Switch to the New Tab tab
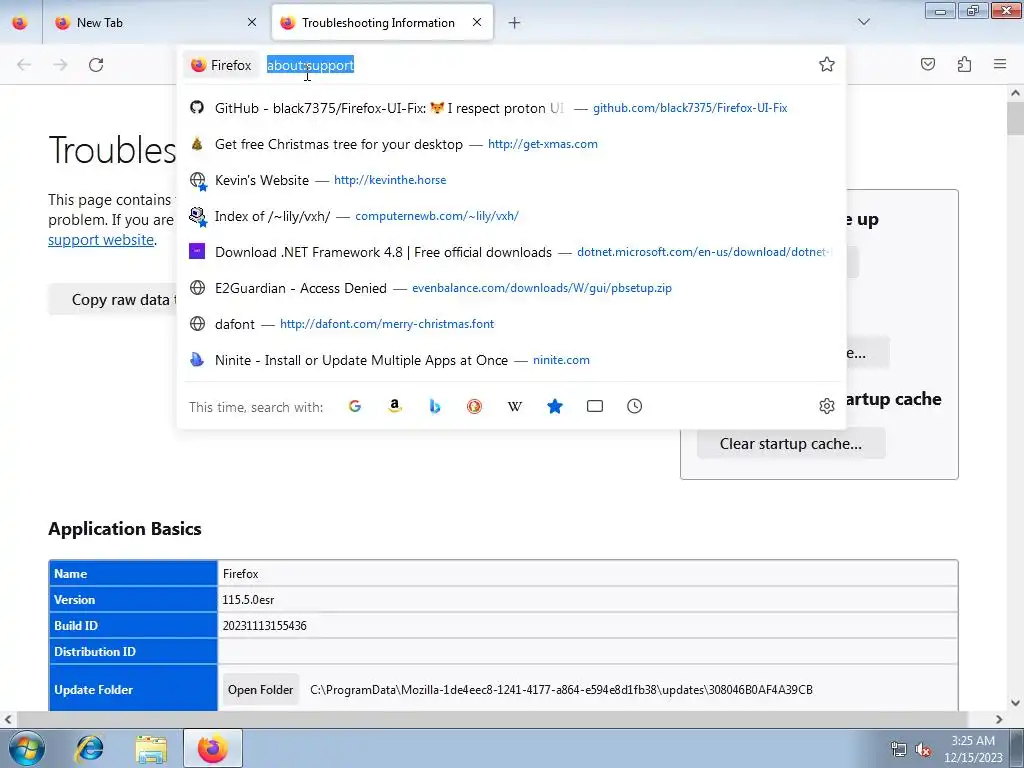 pyautogui.click(x=155, y=22)
